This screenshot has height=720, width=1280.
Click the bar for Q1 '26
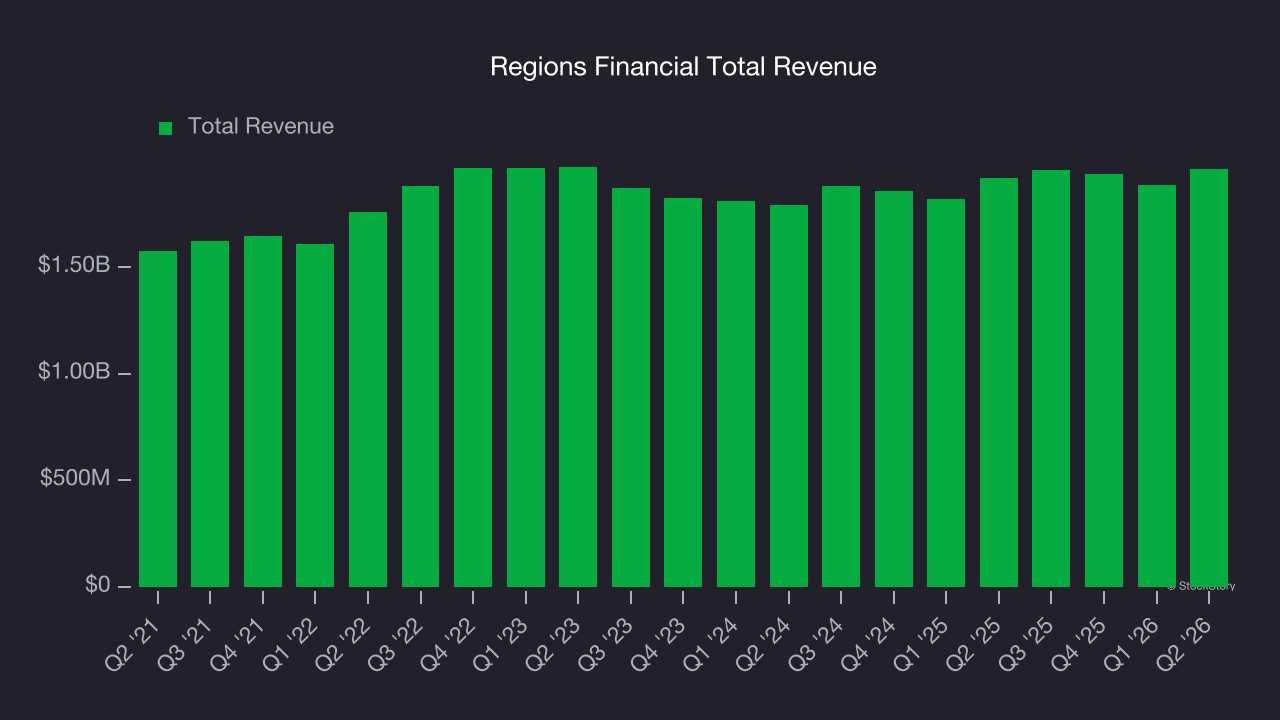tap(1157, 386)
